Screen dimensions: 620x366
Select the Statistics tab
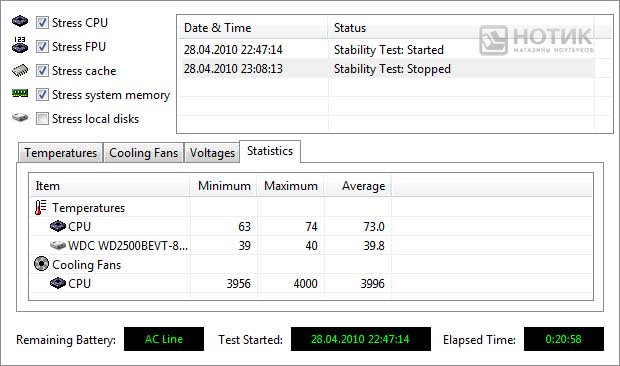click(270, 151)
